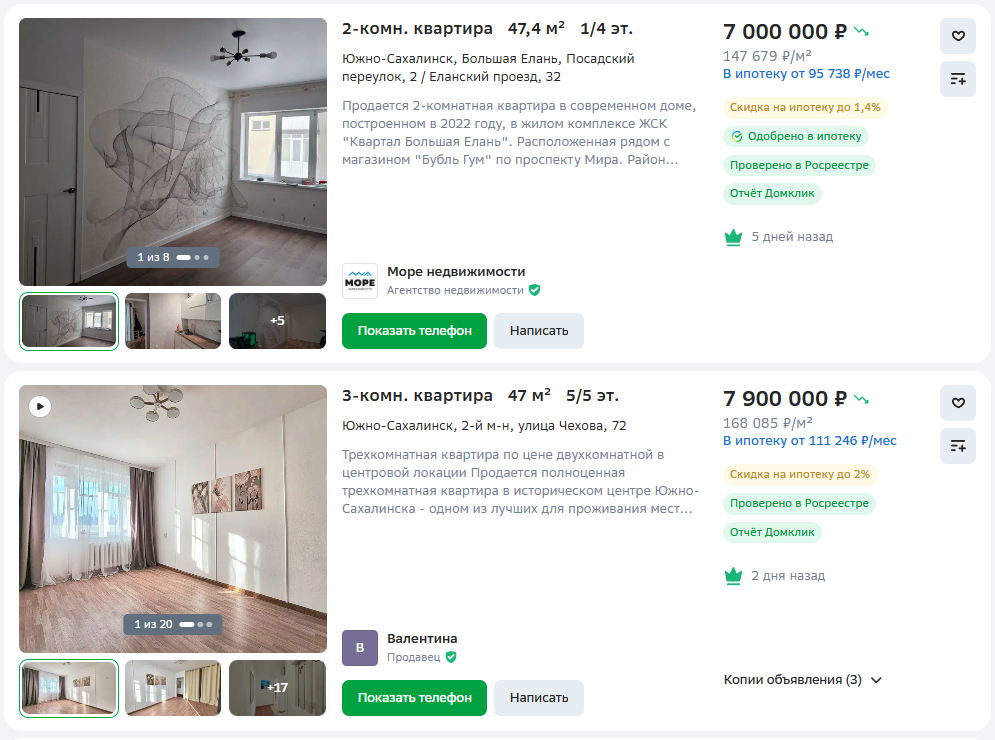Screen dimensions: 995x740
Task: Click Скидка на ипотеку до 2% badge
Action: [x=799, y=475]
